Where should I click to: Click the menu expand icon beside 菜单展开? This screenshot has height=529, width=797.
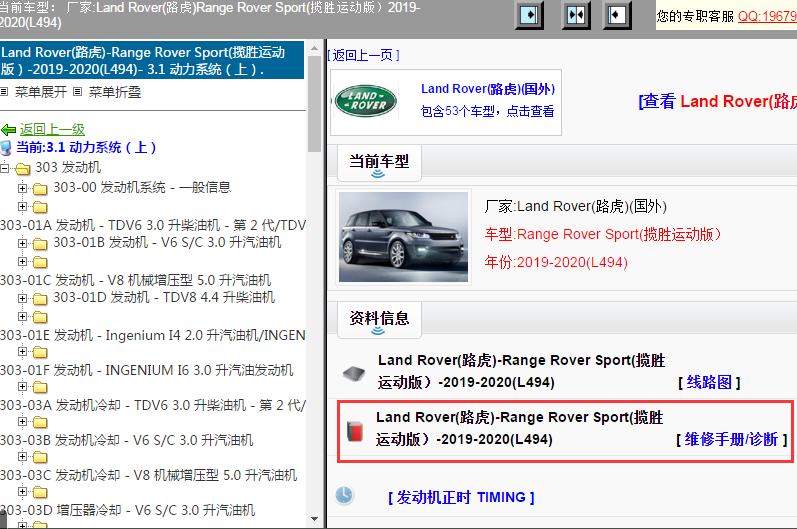point(4,92)
